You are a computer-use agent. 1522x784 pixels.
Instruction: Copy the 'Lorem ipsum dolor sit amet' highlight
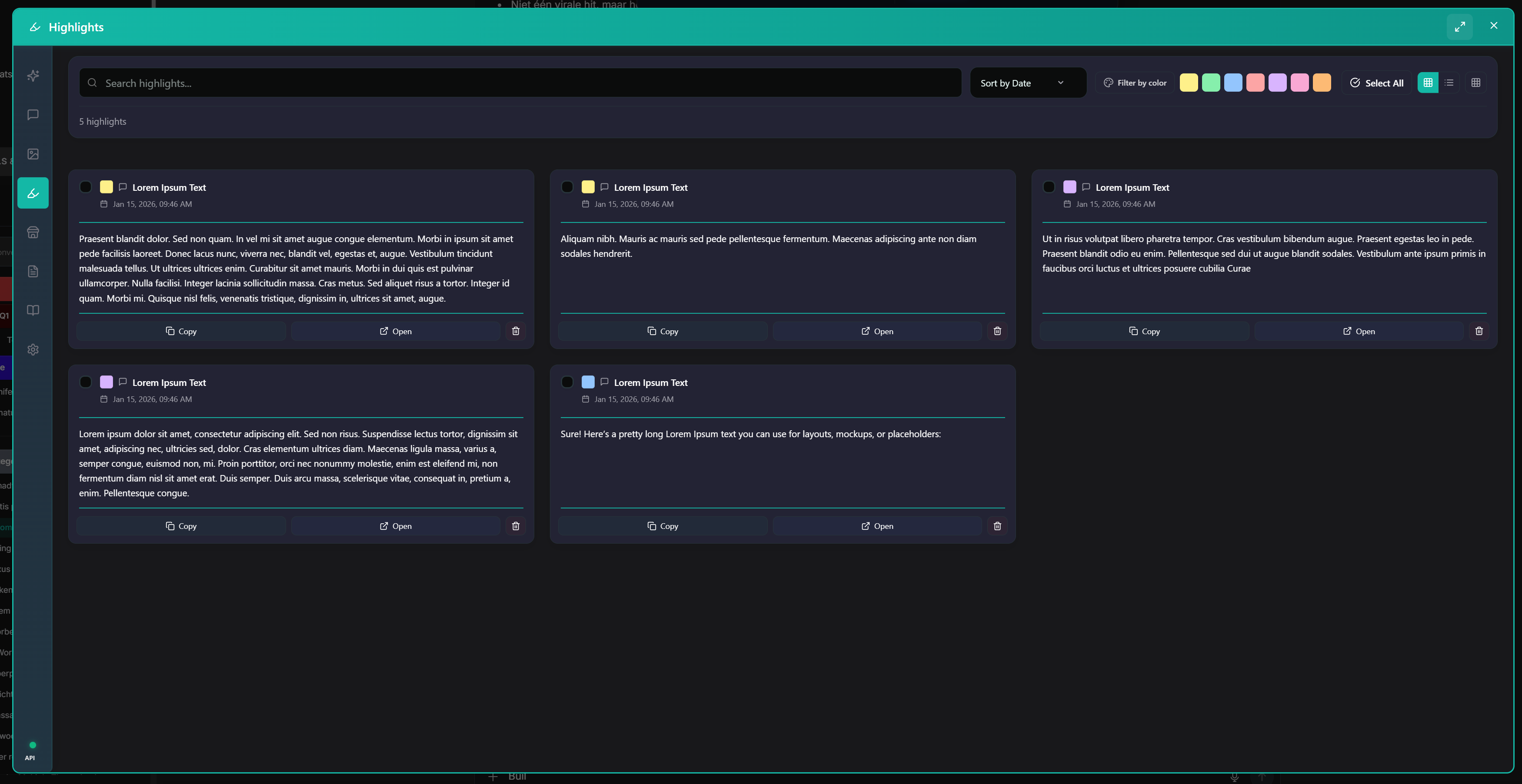click(181, 526)
